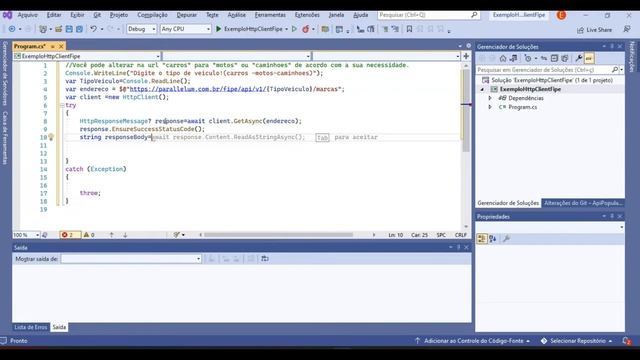Viewport: 640px width, 360px height.
Task: Click the notifications bell in status bar
Action: coord(627,341)
